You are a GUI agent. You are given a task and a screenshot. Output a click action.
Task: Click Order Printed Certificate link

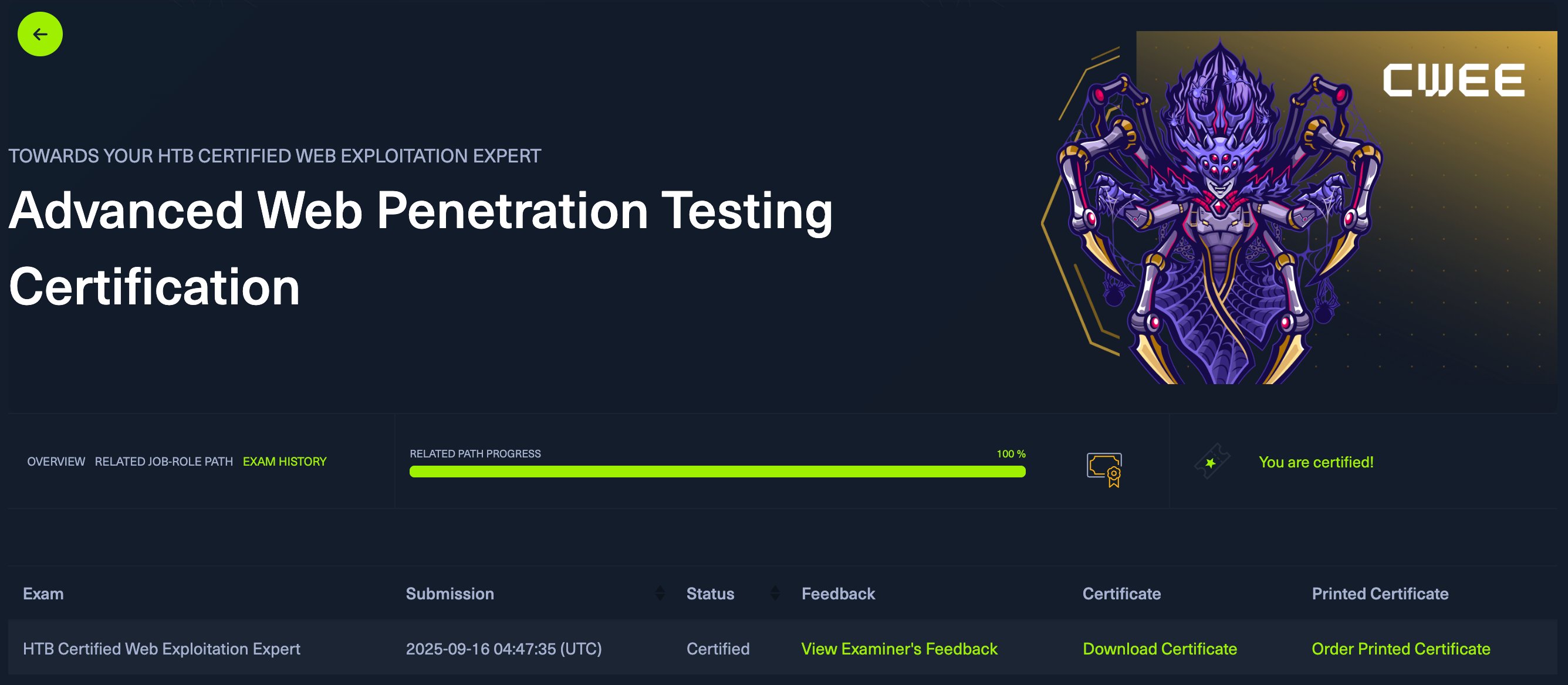coord(1401,649)
